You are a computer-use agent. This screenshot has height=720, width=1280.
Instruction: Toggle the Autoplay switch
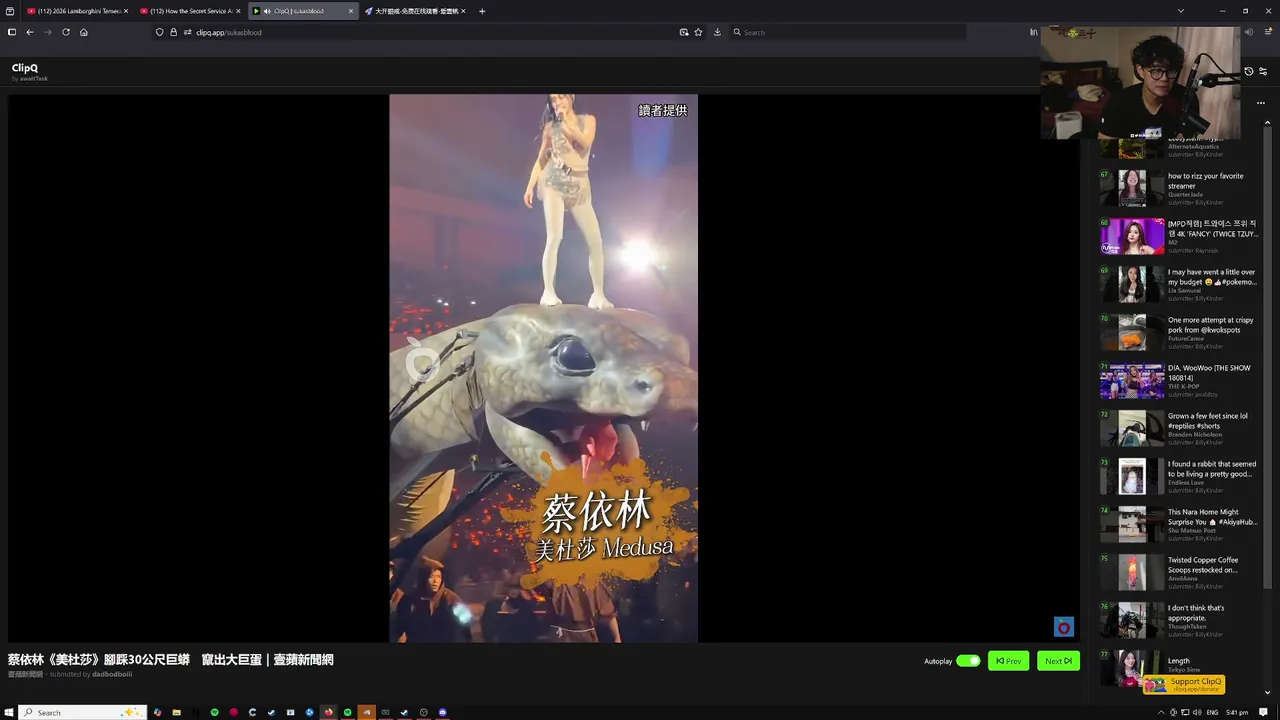[x=968, y=661]
